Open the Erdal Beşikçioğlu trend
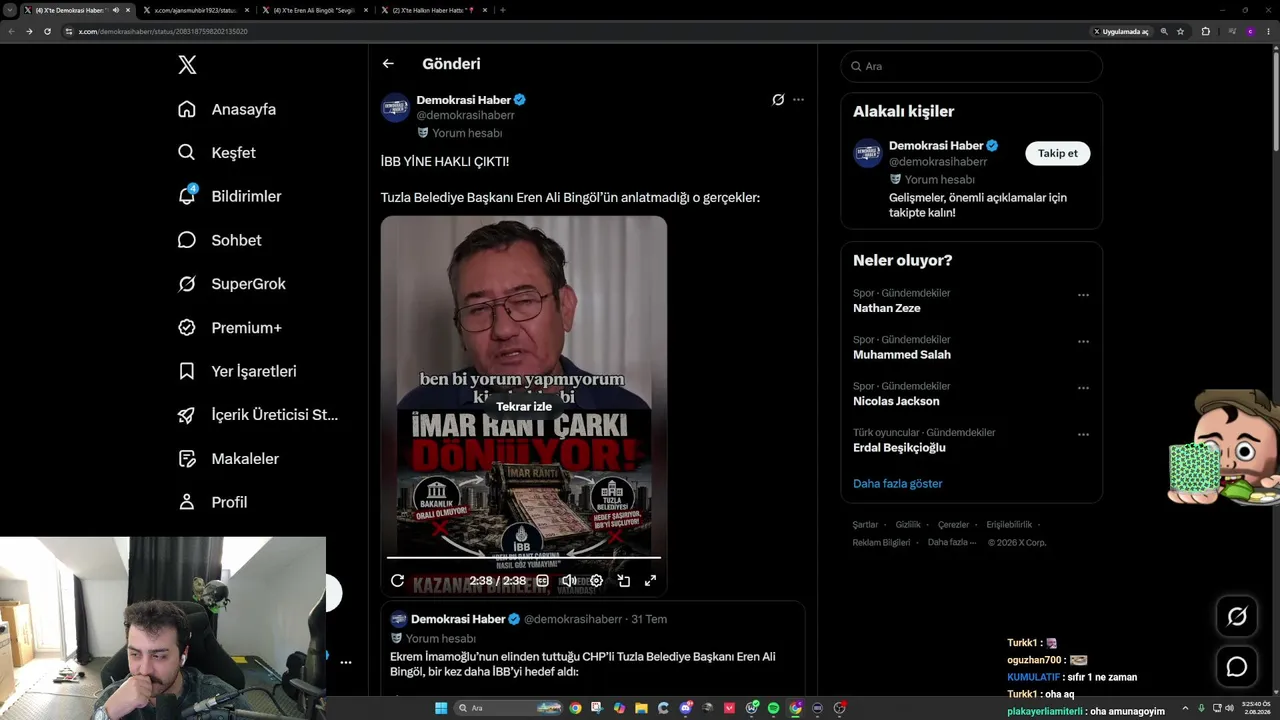 click(899, 448)
